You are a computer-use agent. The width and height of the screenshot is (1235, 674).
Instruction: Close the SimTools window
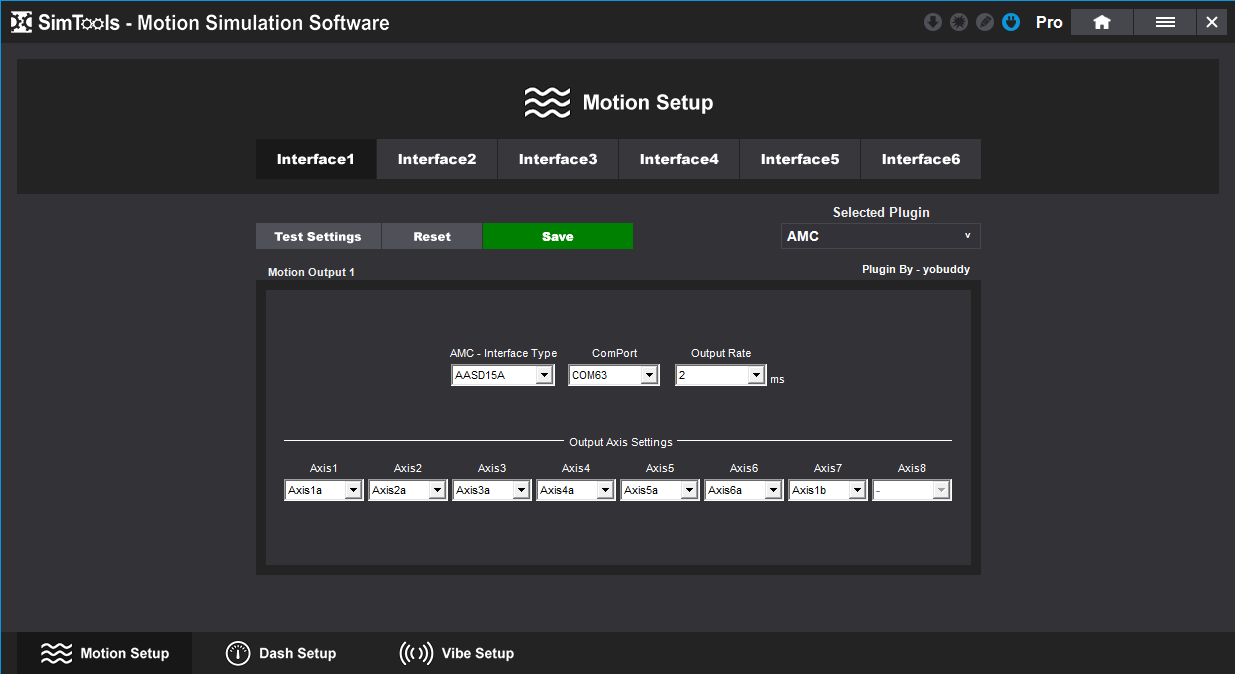[x=1212, y=22]
